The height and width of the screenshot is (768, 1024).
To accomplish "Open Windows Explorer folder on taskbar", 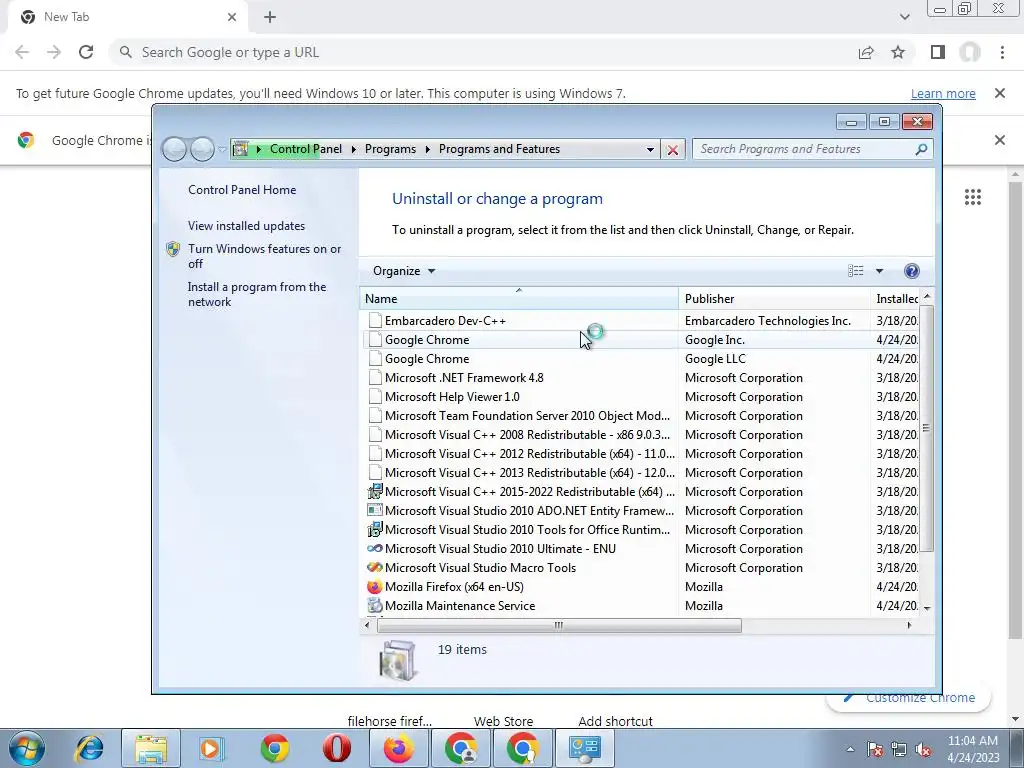I will (151, 748).
